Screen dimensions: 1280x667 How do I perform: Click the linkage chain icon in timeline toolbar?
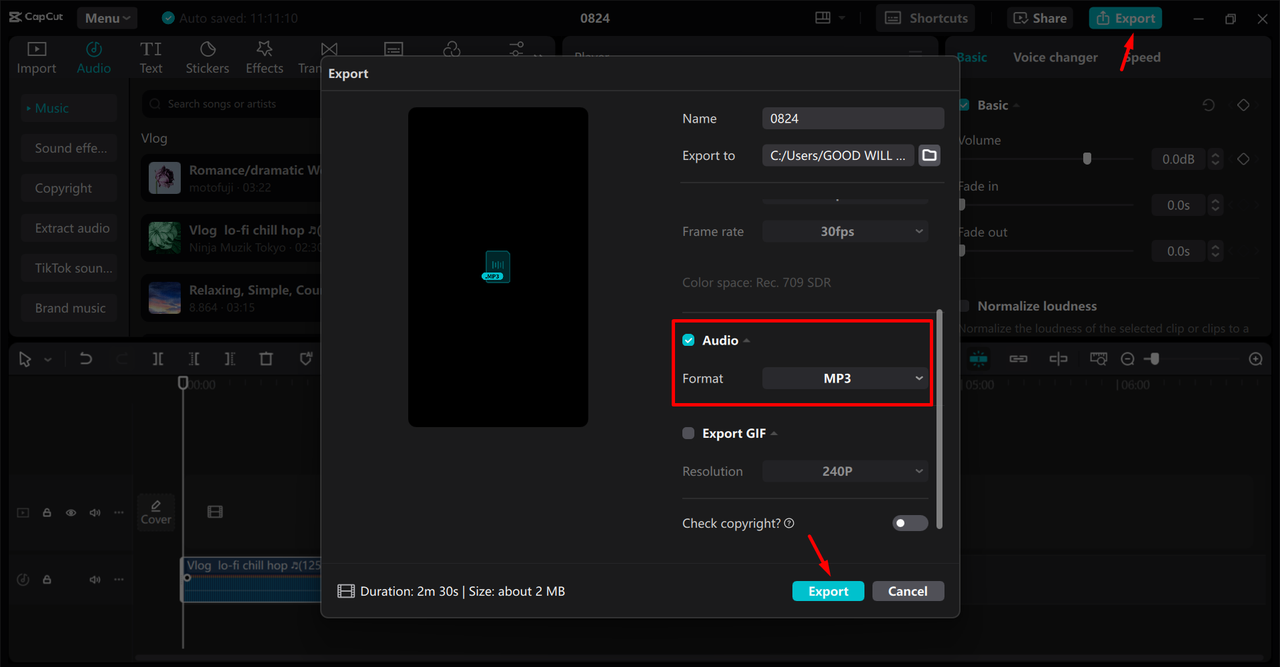tap(1018, 358)
